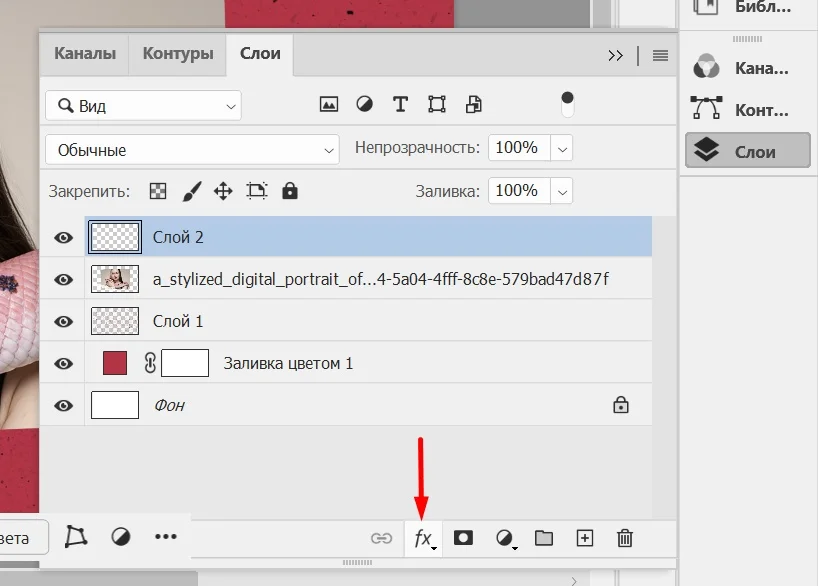Select the layer mask thumbnail of Заливка цветом 1

click(x=185, y=363)
